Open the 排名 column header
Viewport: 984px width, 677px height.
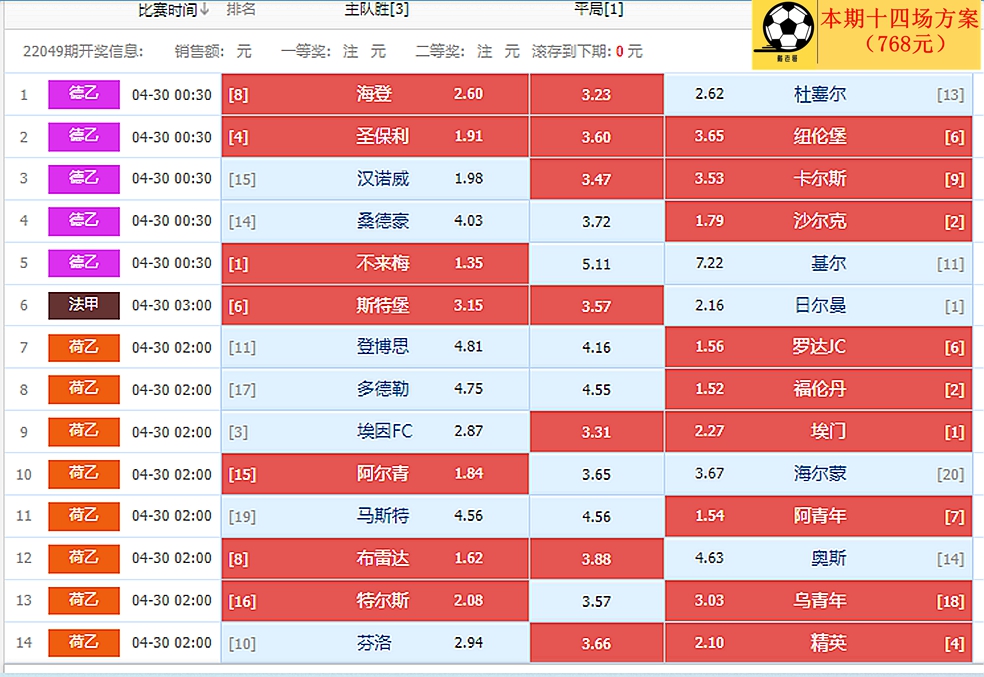[241, 9]
